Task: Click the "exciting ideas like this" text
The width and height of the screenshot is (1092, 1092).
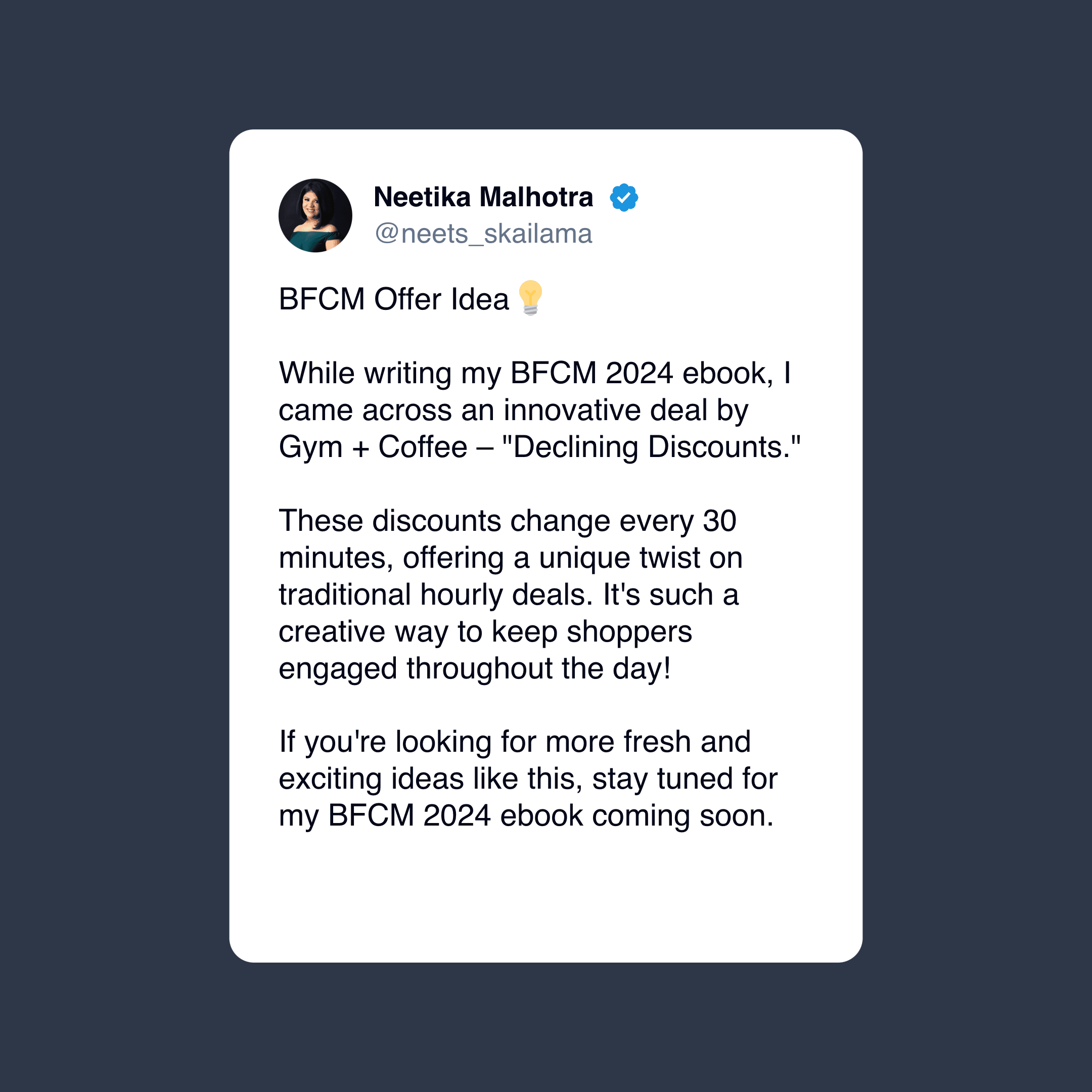Action: (431, 779)
